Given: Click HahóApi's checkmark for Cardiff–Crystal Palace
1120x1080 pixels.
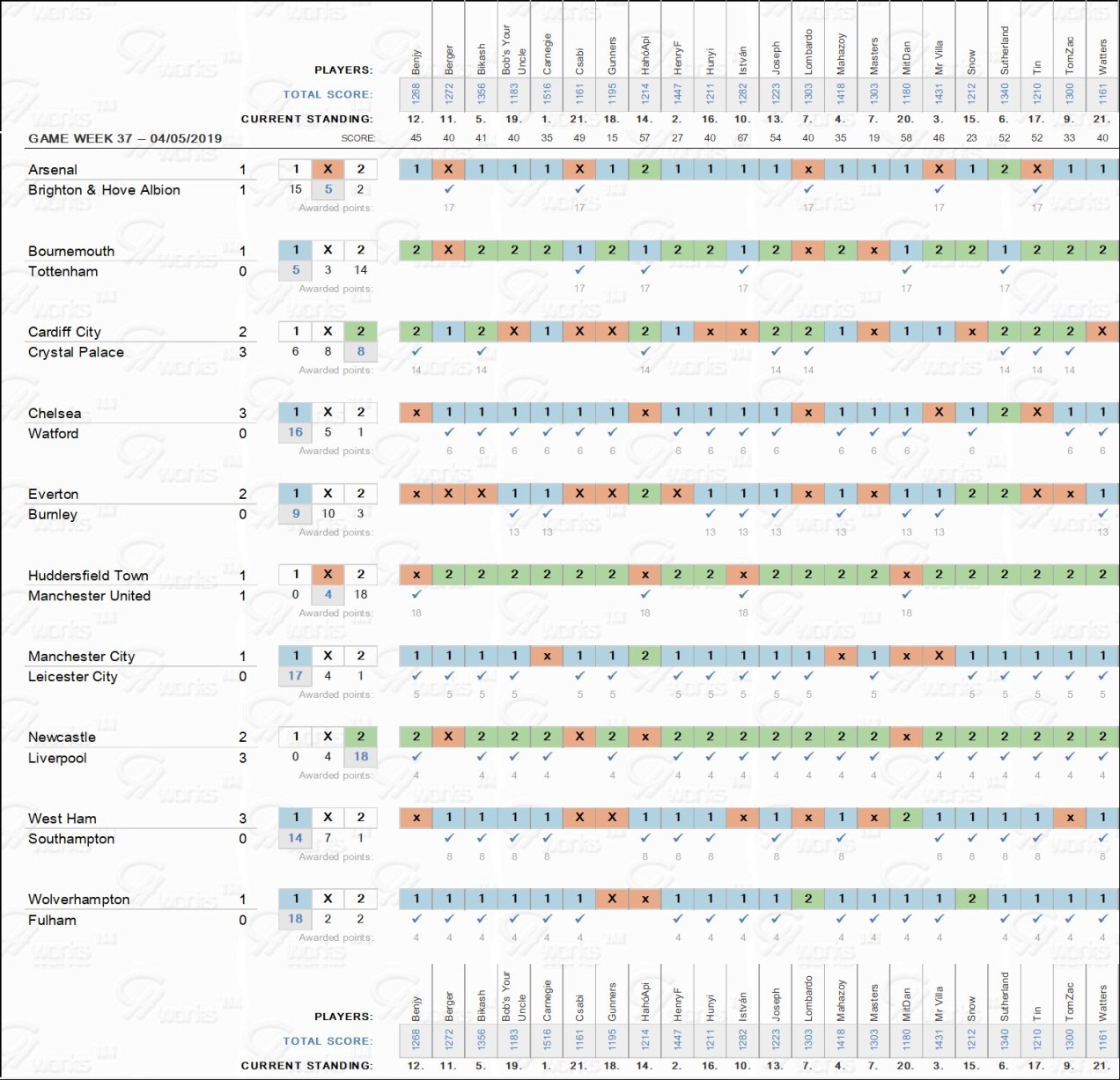Looking at the screenshot, I should [645, 350].
